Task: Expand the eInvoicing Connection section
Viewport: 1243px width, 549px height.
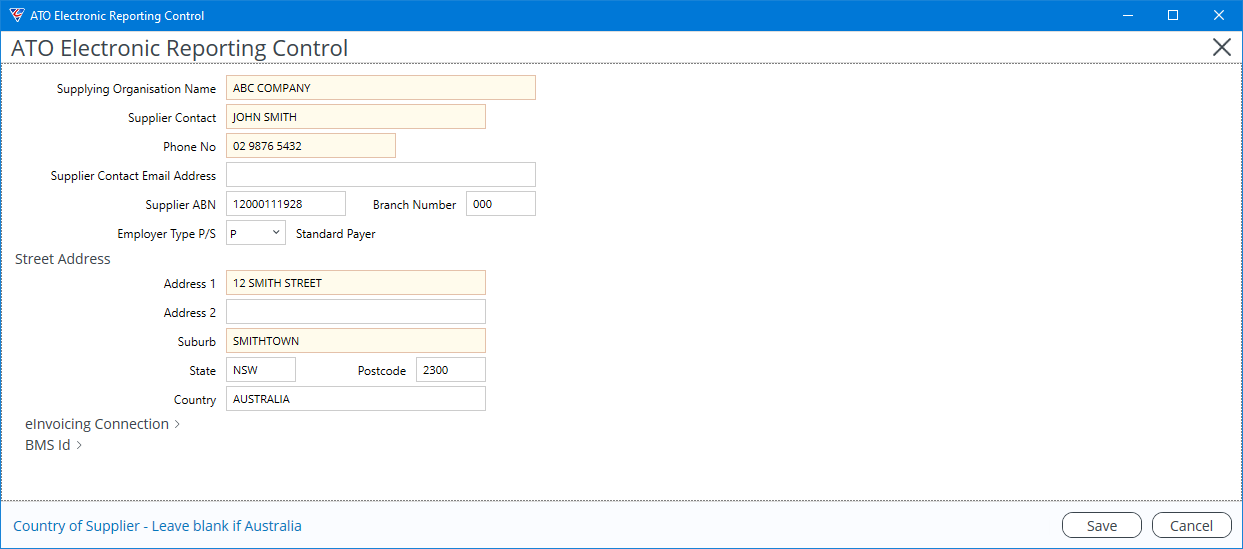Action: coord(102,424)
